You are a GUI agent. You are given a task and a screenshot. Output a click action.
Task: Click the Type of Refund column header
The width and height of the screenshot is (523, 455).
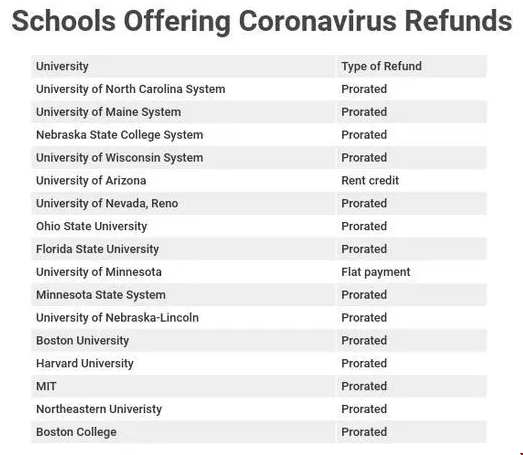[x=381, y=66]
